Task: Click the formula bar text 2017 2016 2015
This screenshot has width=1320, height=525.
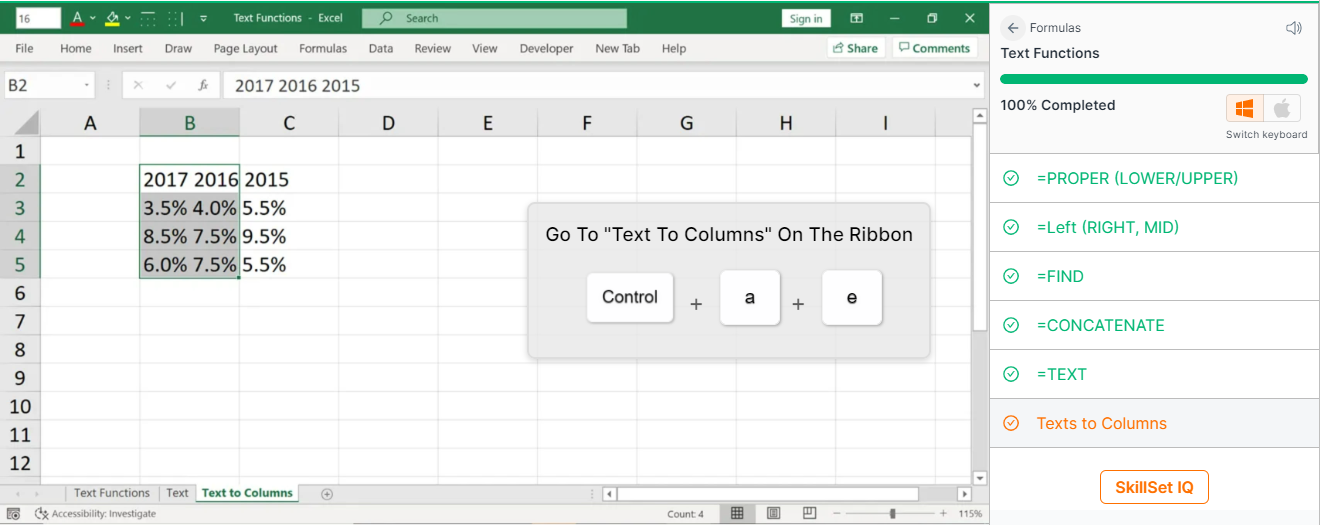Action: pos(297,86)
